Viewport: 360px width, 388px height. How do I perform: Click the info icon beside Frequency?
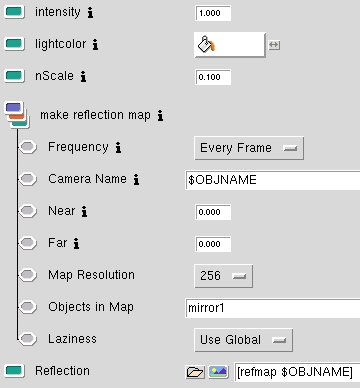(x=118, y=147)
